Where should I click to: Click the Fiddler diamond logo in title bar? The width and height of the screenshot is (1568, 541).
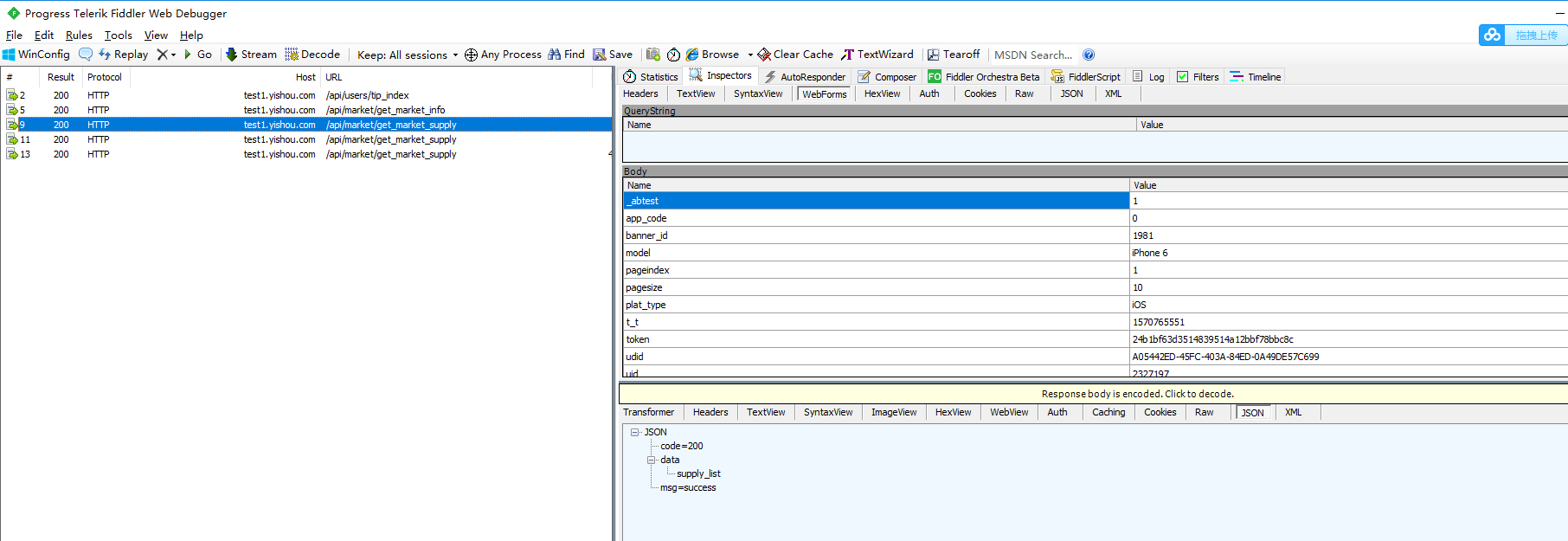coord(14,13)
